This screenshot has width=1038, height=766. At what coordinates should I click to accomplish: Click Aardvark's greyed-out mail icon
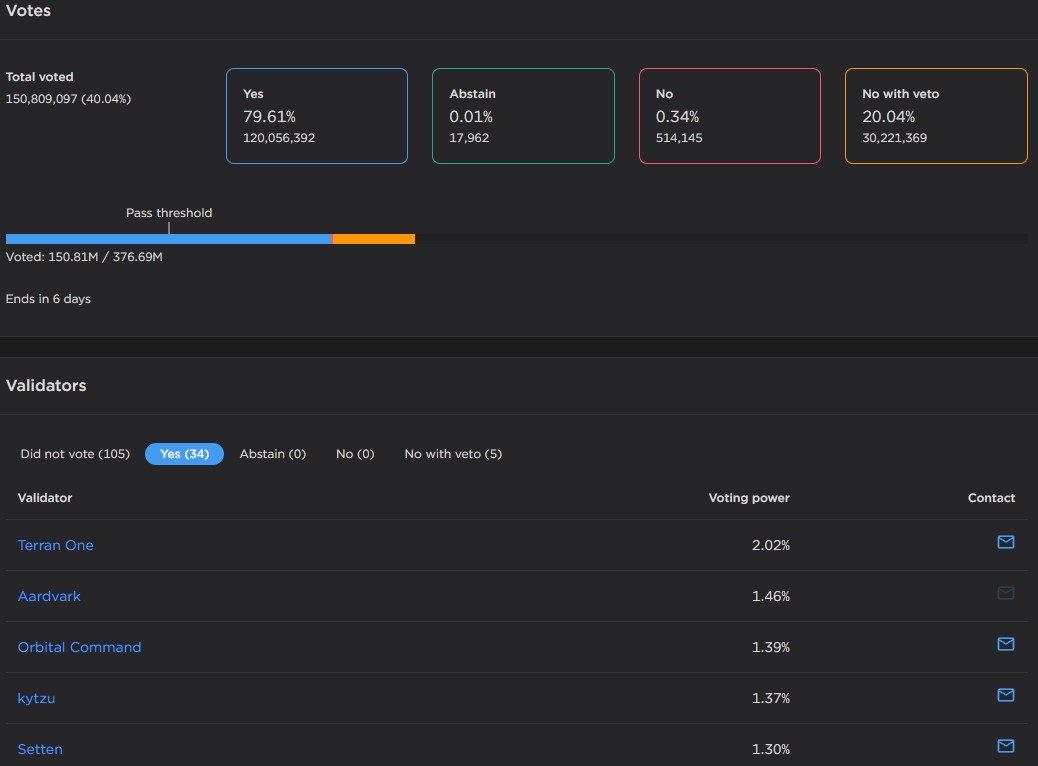1006,593
